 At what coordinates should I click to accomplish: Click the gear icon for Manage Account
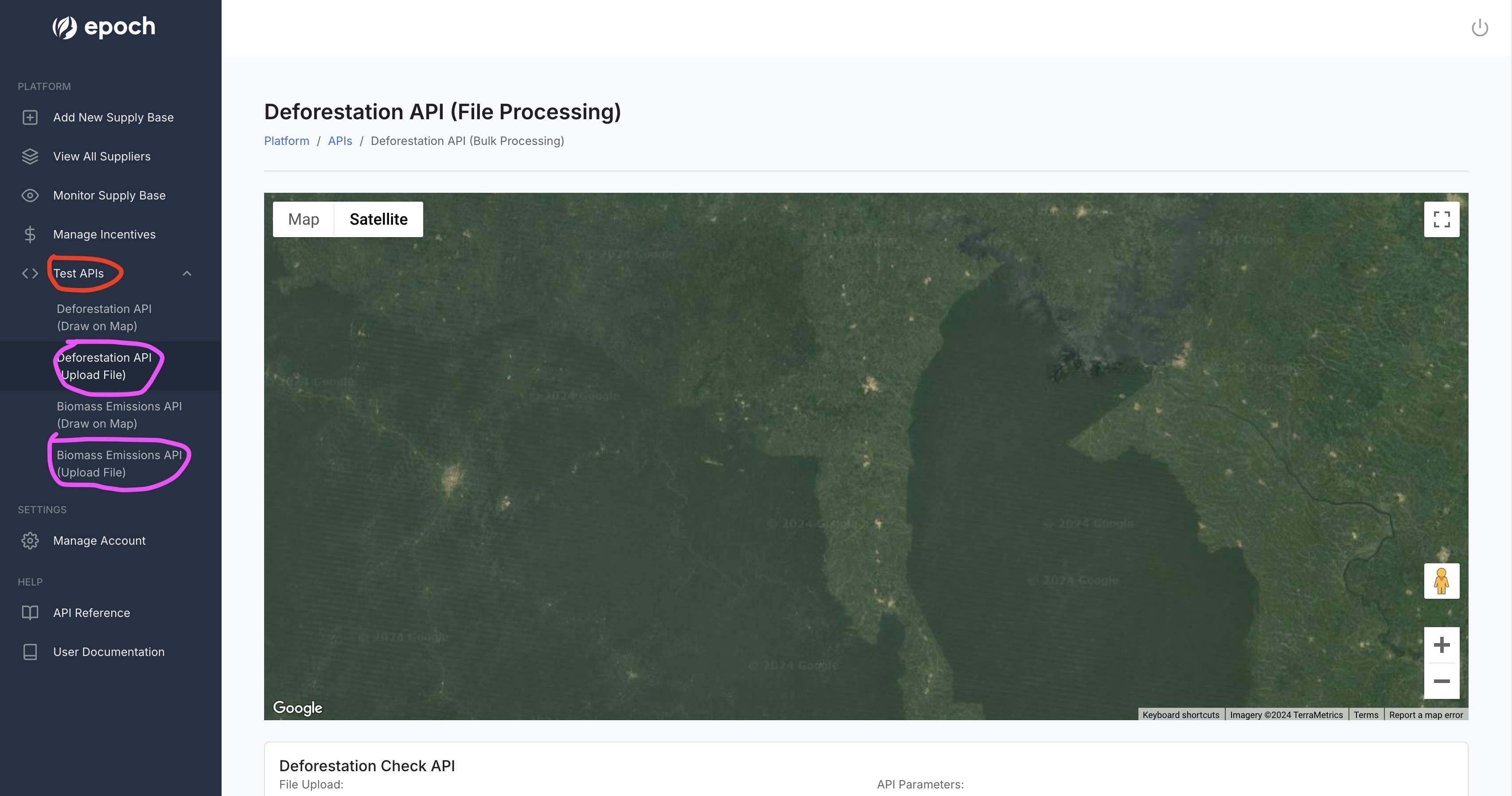point(30,541)
